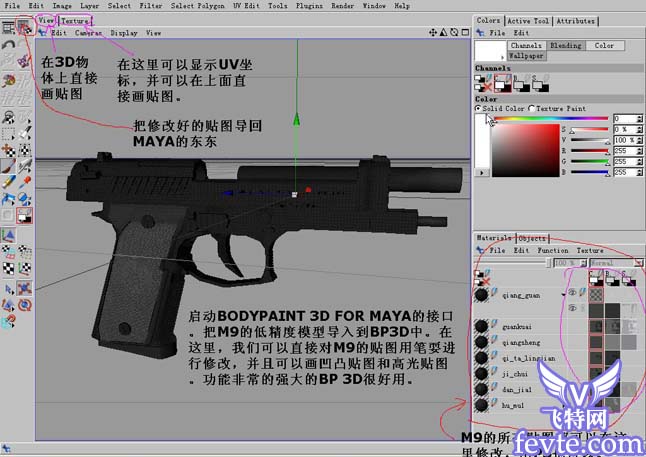Select the rotate tool icon
646x457 pixels.
(x=25, y=305)
